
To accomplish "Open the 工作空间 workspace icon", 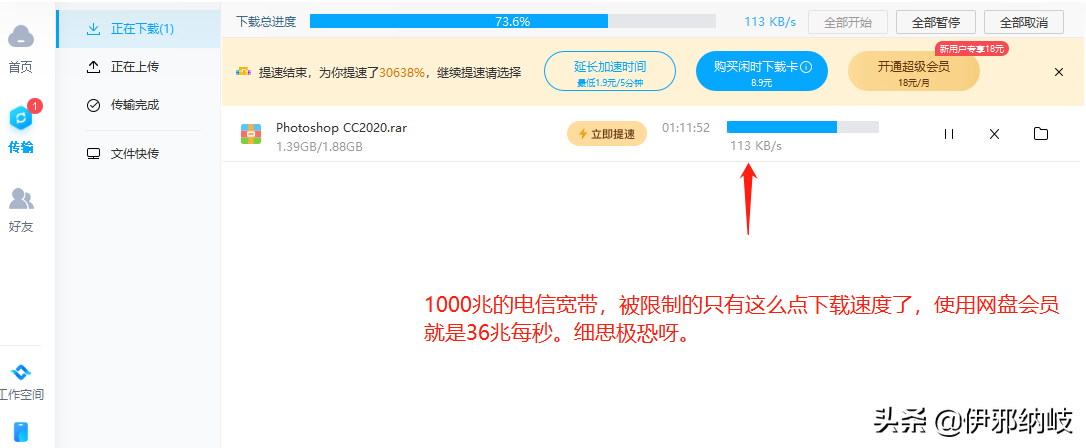I will point(21,373).
